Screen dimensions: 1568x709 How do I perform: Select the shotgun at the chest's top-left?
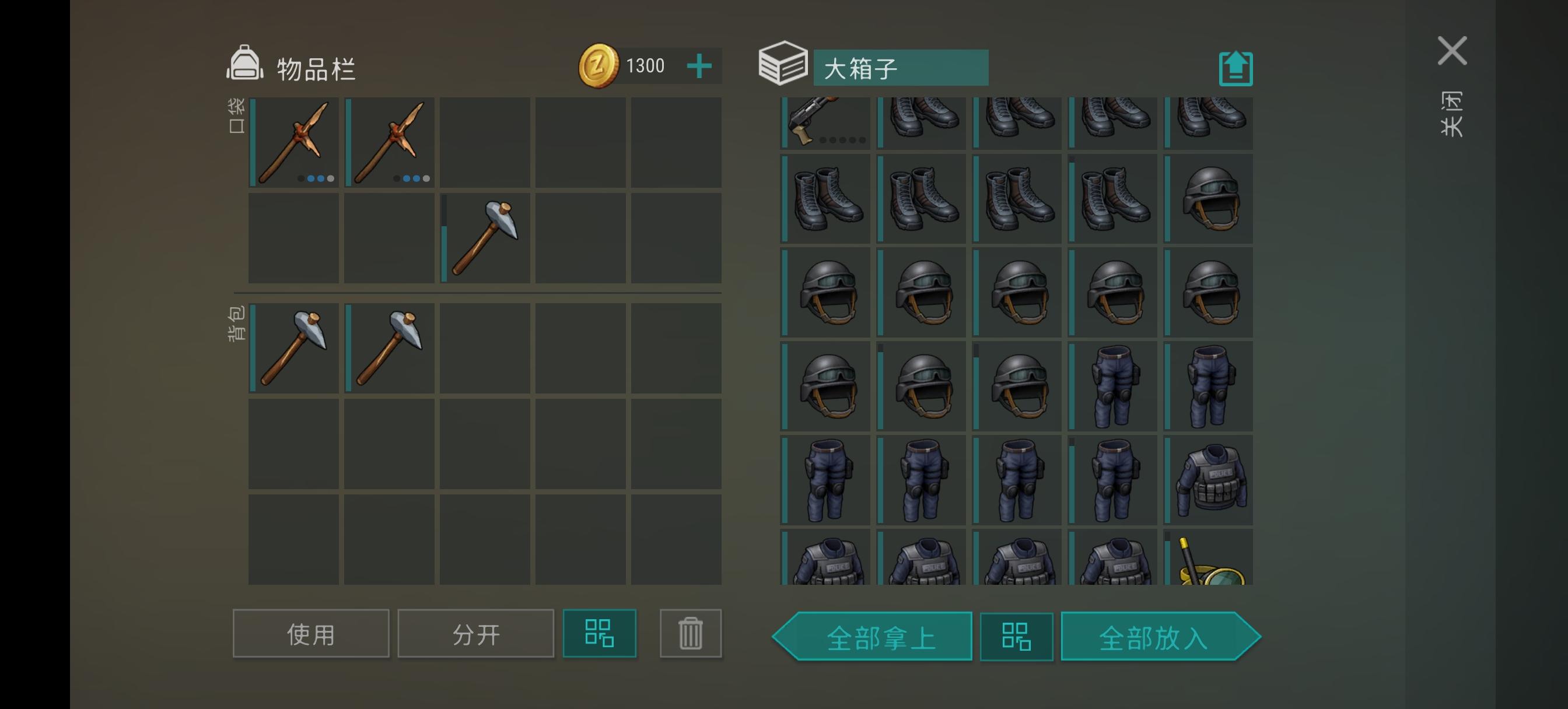pos(825,123)
